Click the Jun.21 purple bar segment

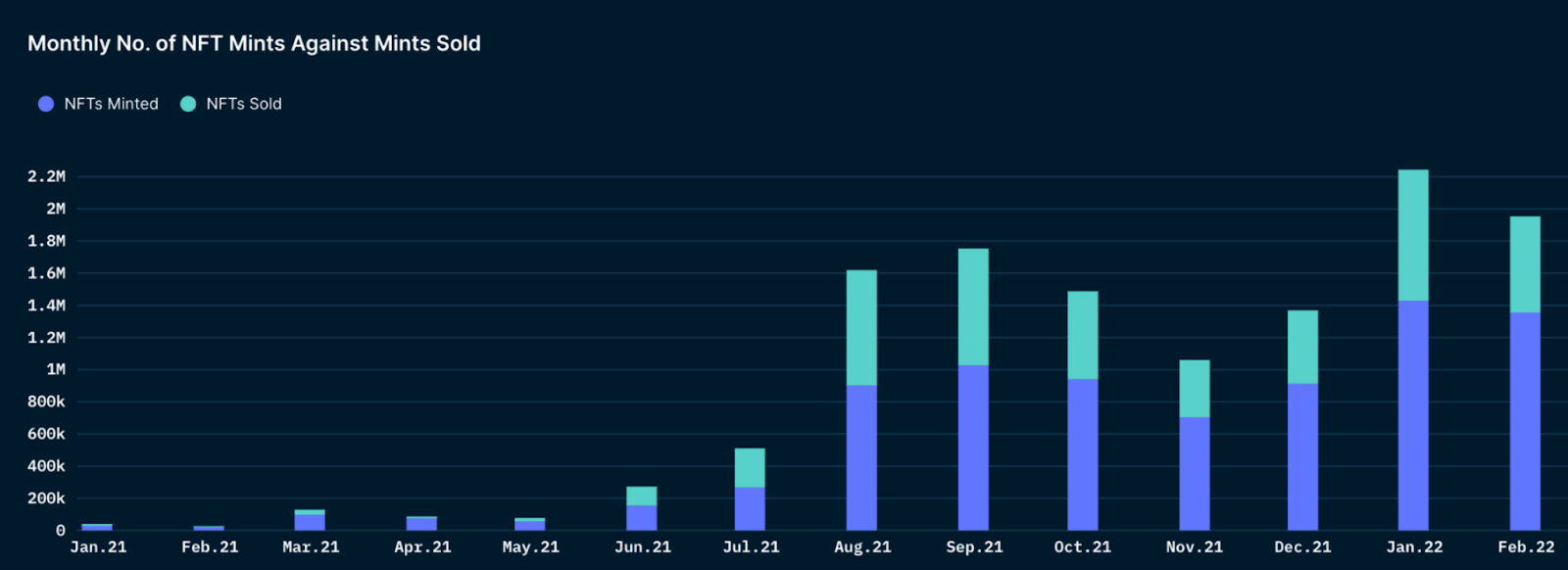642,518
